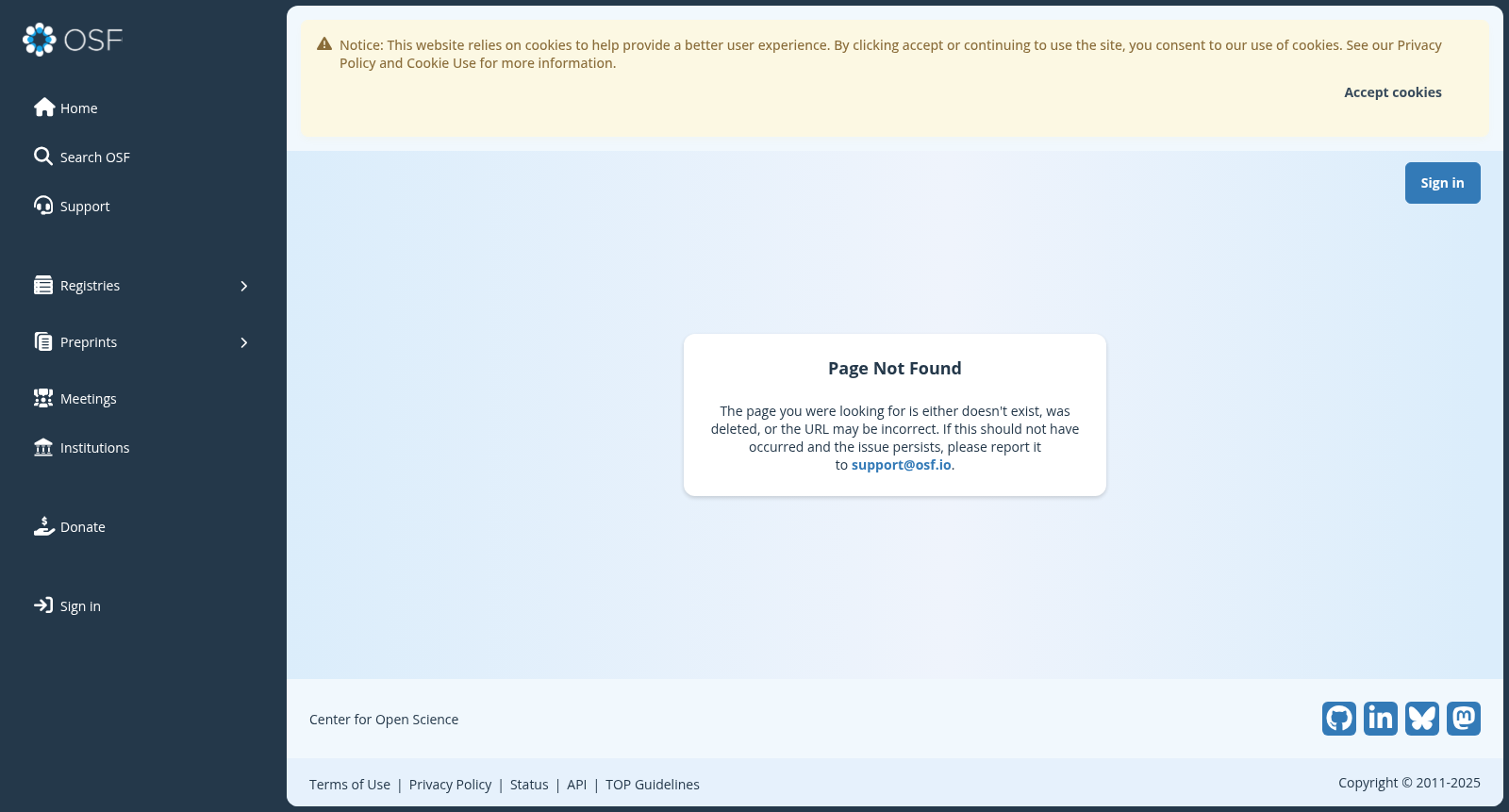Viewport: 1509px width, 812px height.
Task: Open Meetings menu item
Action: [x=89, y=399]
